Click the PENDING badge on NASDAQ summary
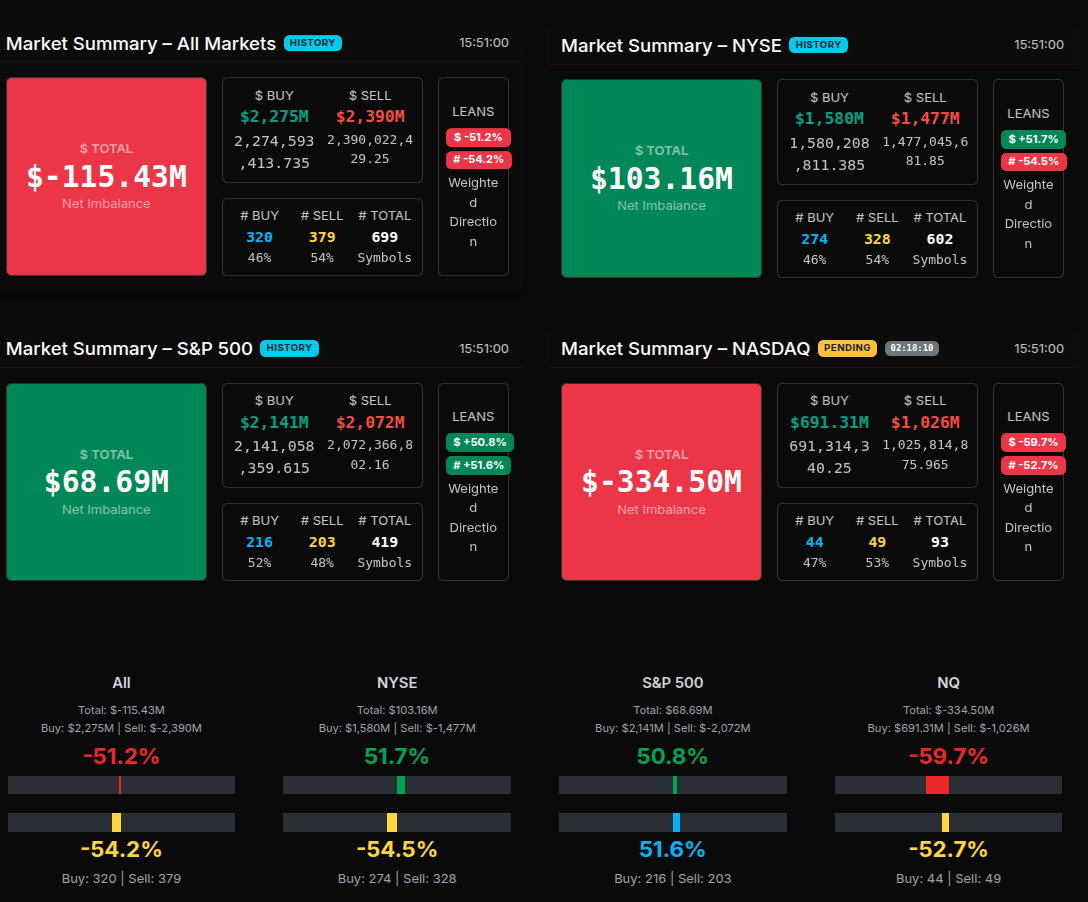Image resolution: width=1088 pixels, height=902 pixels. (x=847, y=348)
